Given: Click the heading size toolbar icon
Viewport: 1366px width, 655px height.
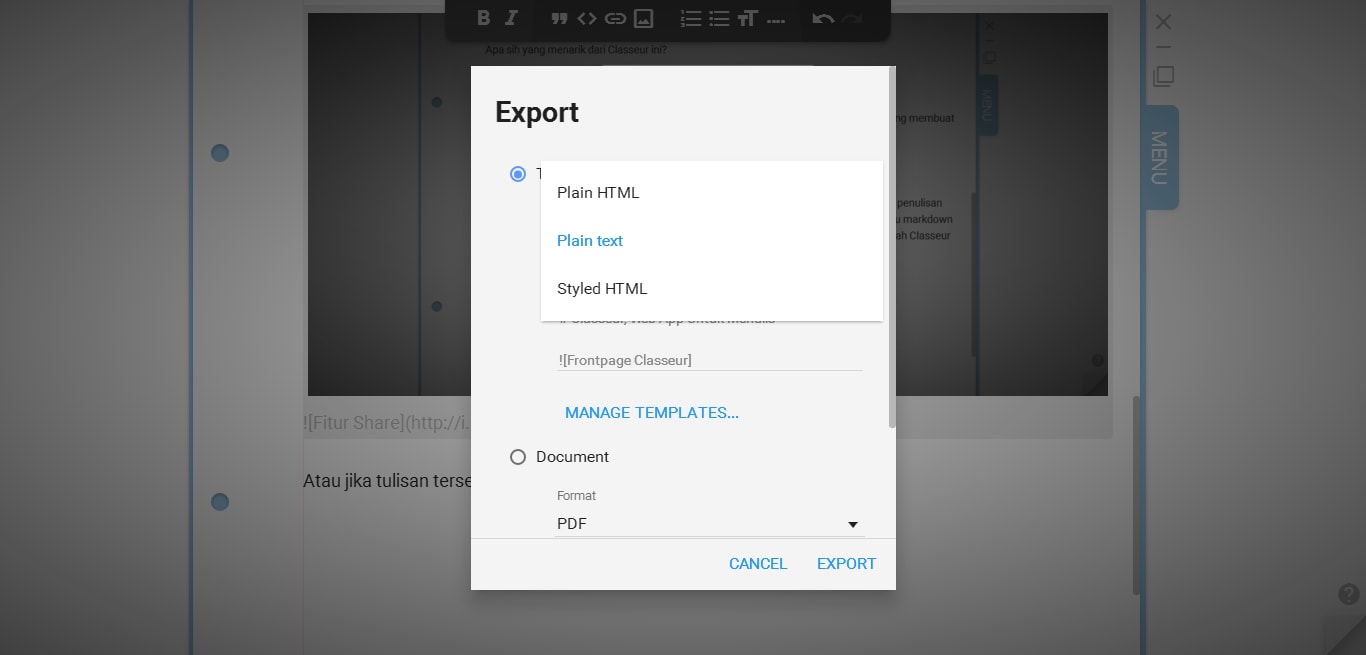Looking at the screenshot, I should click(x=747, y=18).
